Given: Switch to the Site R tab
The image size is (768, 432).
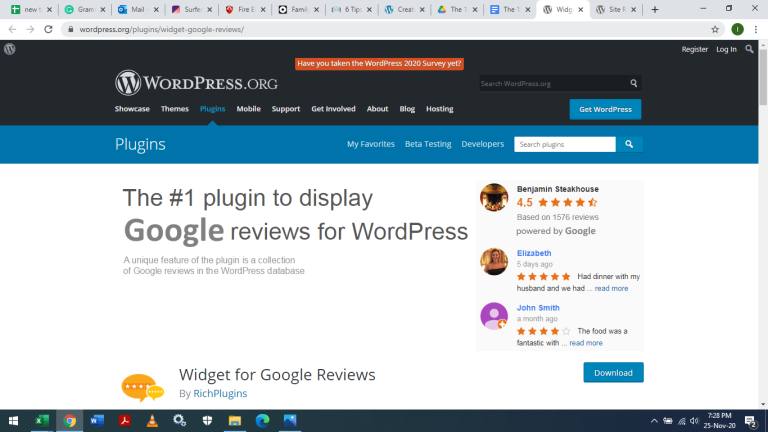Looking at the screenshot, I should click(615, 9).
